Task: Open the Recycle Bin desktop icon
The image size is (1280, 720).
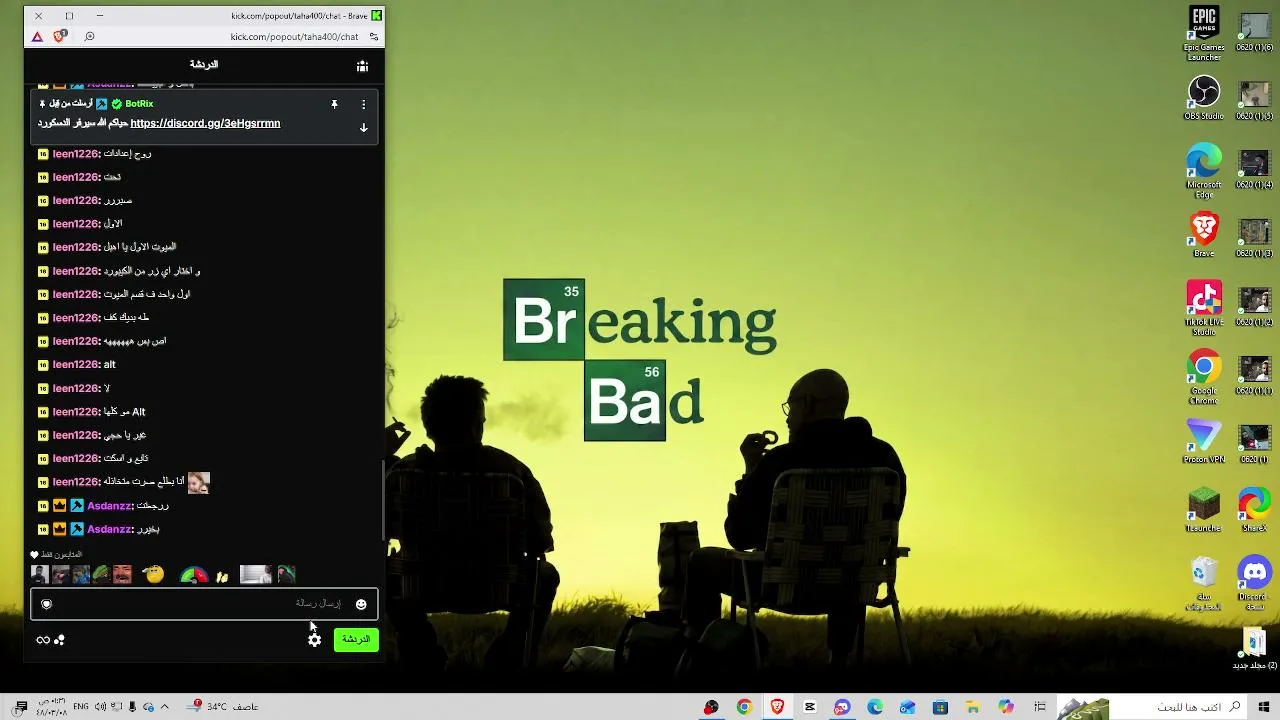Action: (x=1204, y=584)
